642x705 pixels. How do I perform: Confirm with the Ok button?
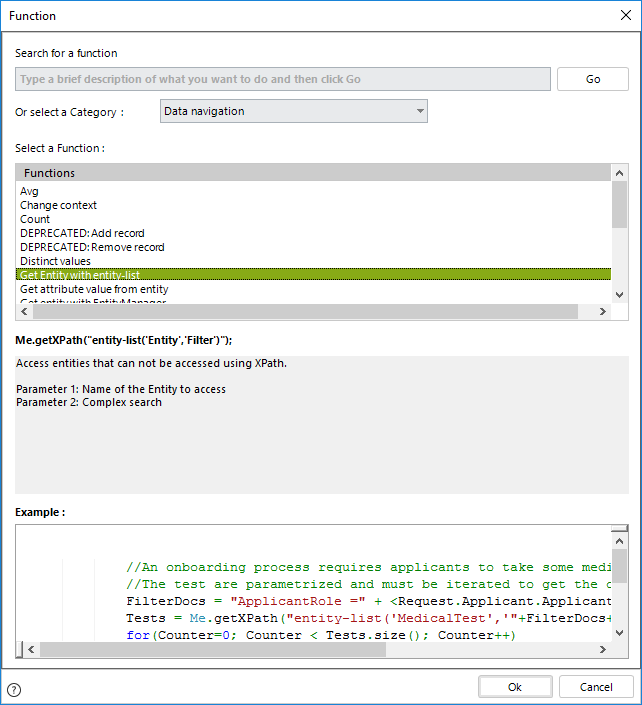pyautogui.click(x=515, y=687)
